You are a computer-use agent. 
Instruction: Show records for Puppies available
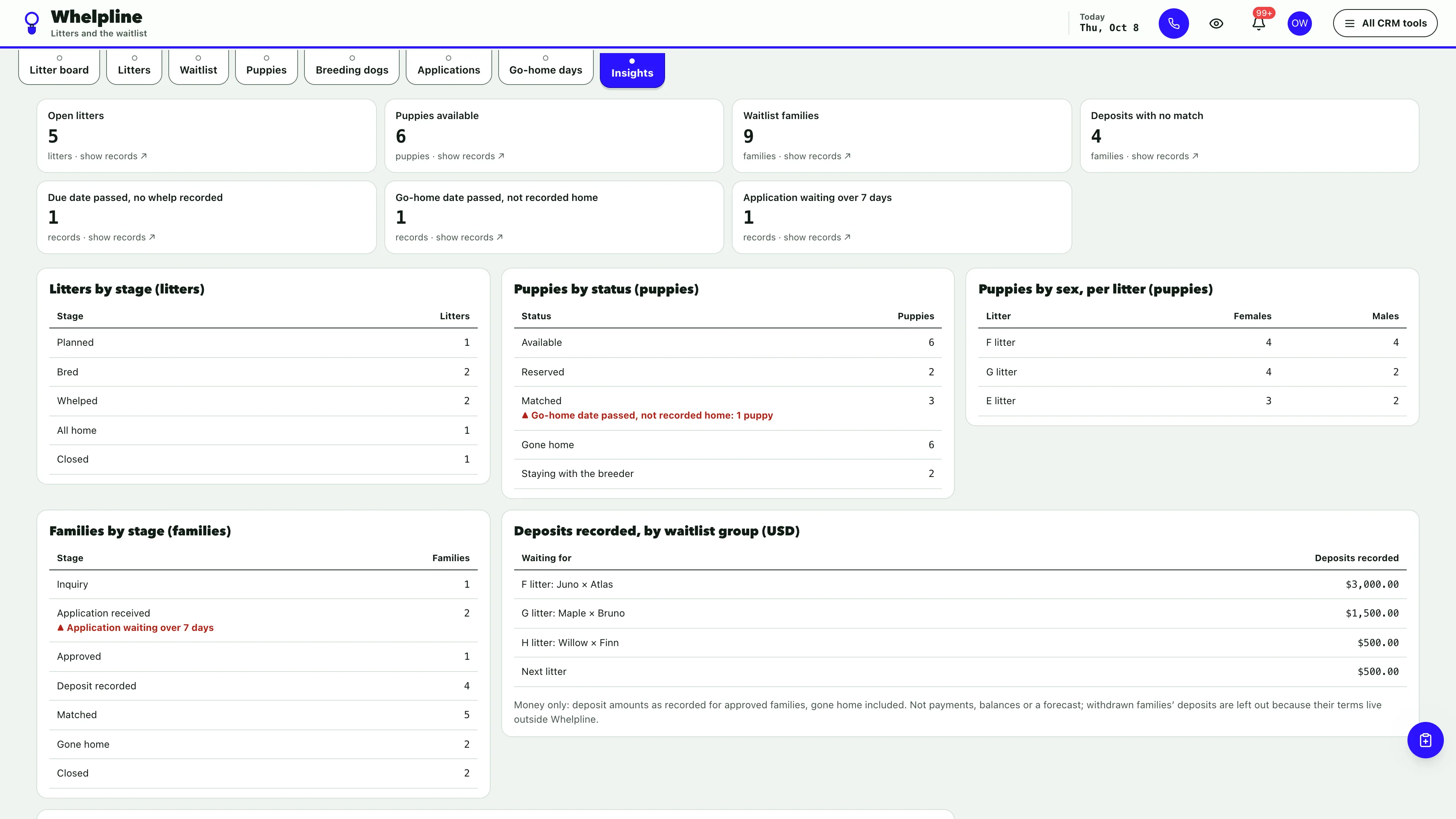(x=470, y=156)
